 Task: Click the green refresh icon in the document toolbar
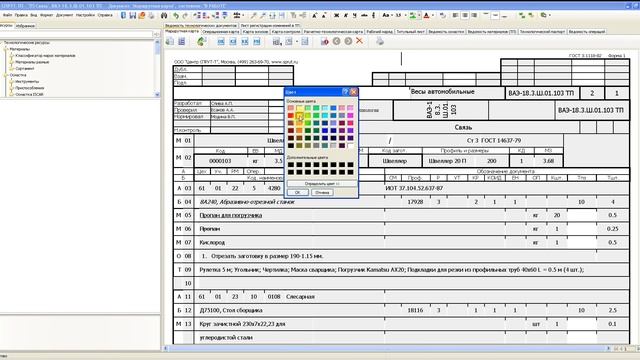201,41
